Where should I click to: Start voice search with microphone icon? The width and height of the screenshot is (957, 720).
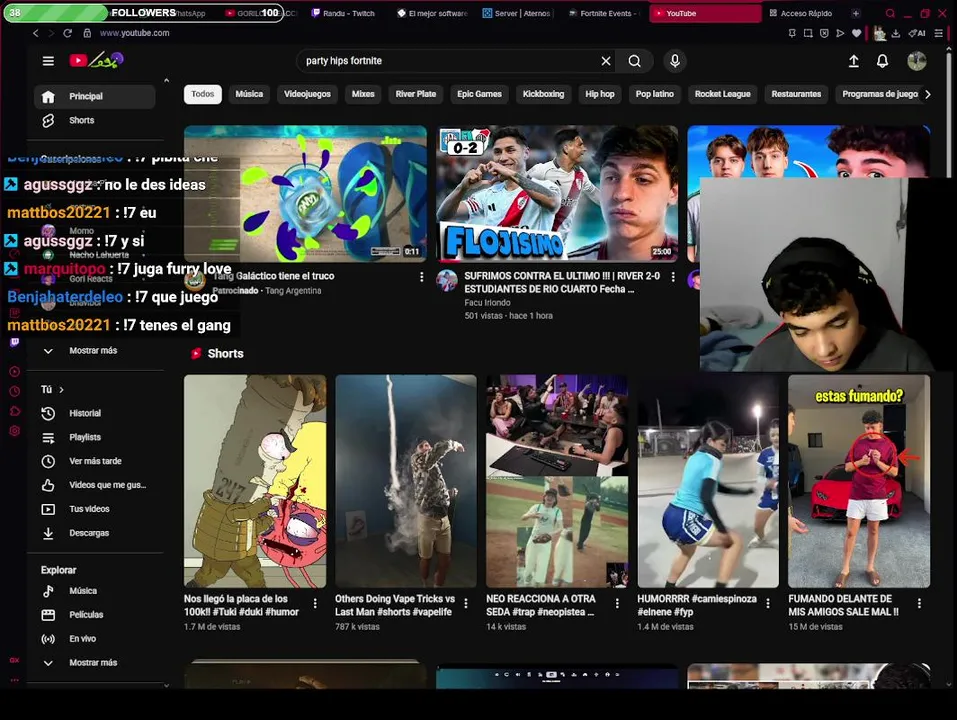(674, 61)
